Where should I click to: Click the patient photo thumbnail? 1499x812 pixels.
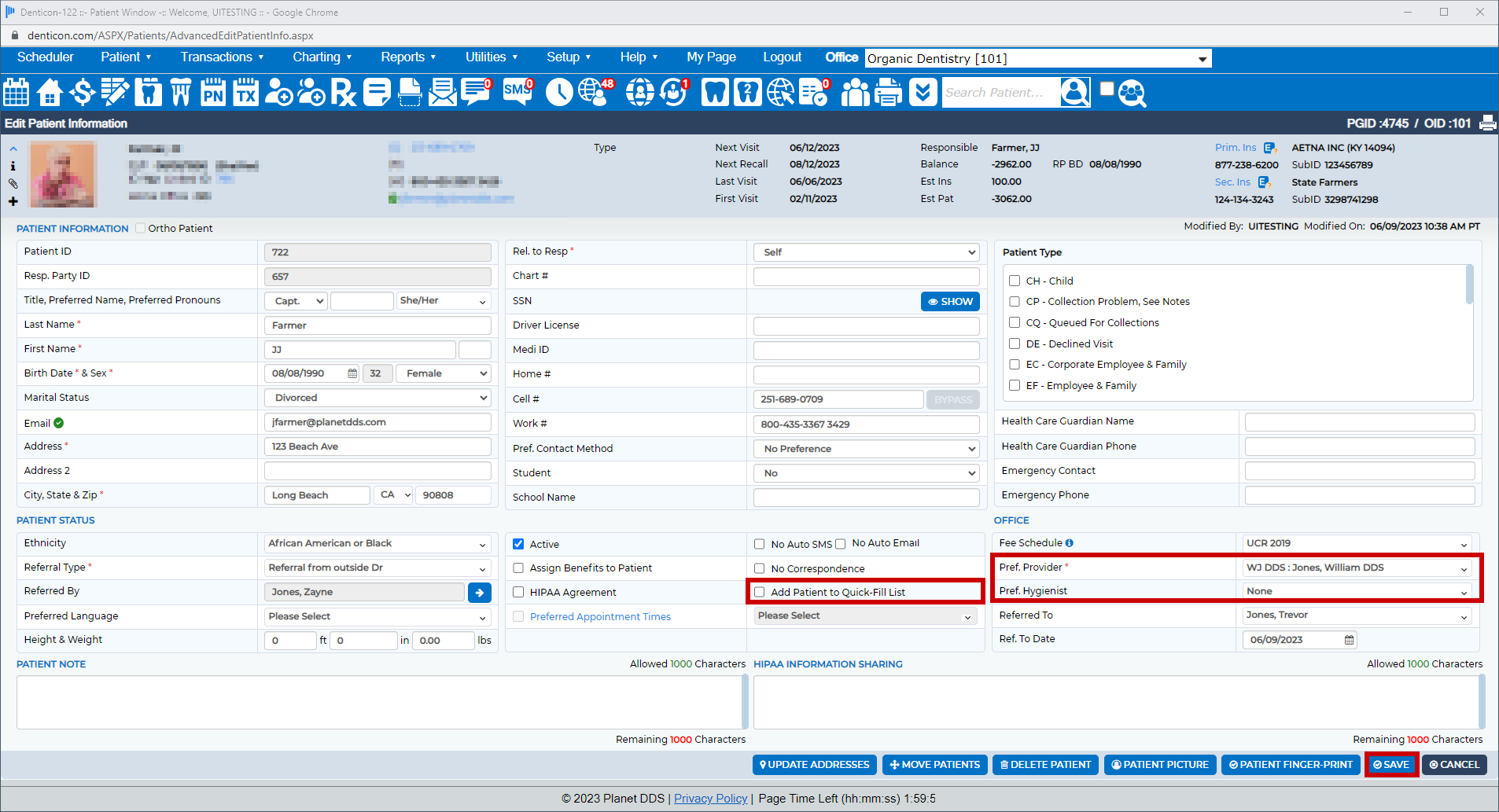63,175
